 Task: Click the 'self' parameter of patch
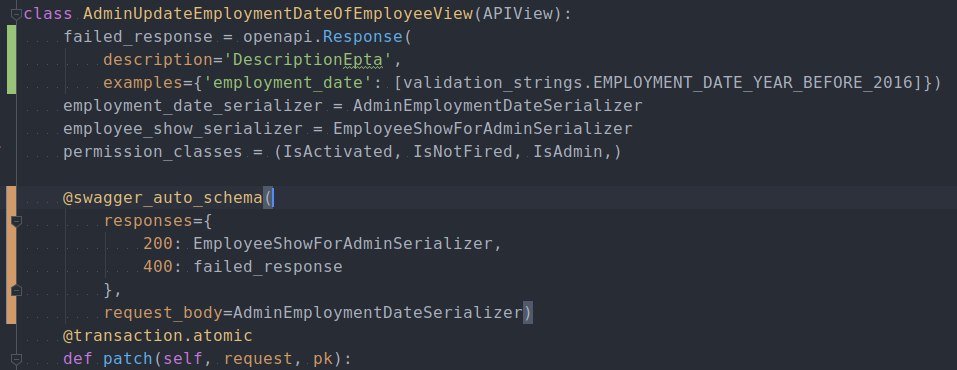pos(183,358)
